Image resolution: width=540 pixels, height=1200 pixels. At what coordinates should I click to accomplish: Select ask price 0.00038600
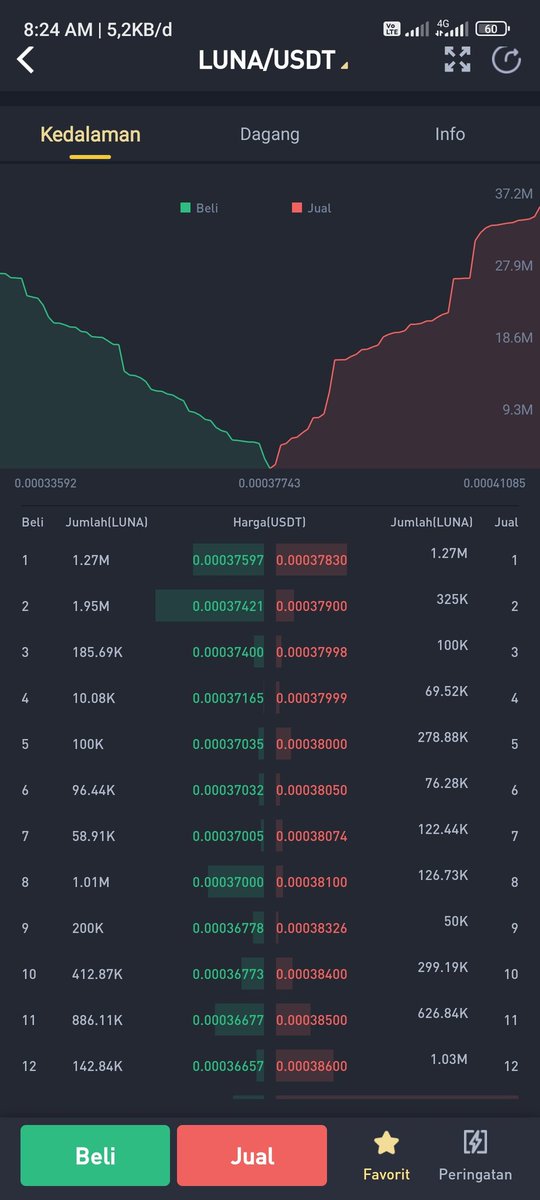[312, 1066]
